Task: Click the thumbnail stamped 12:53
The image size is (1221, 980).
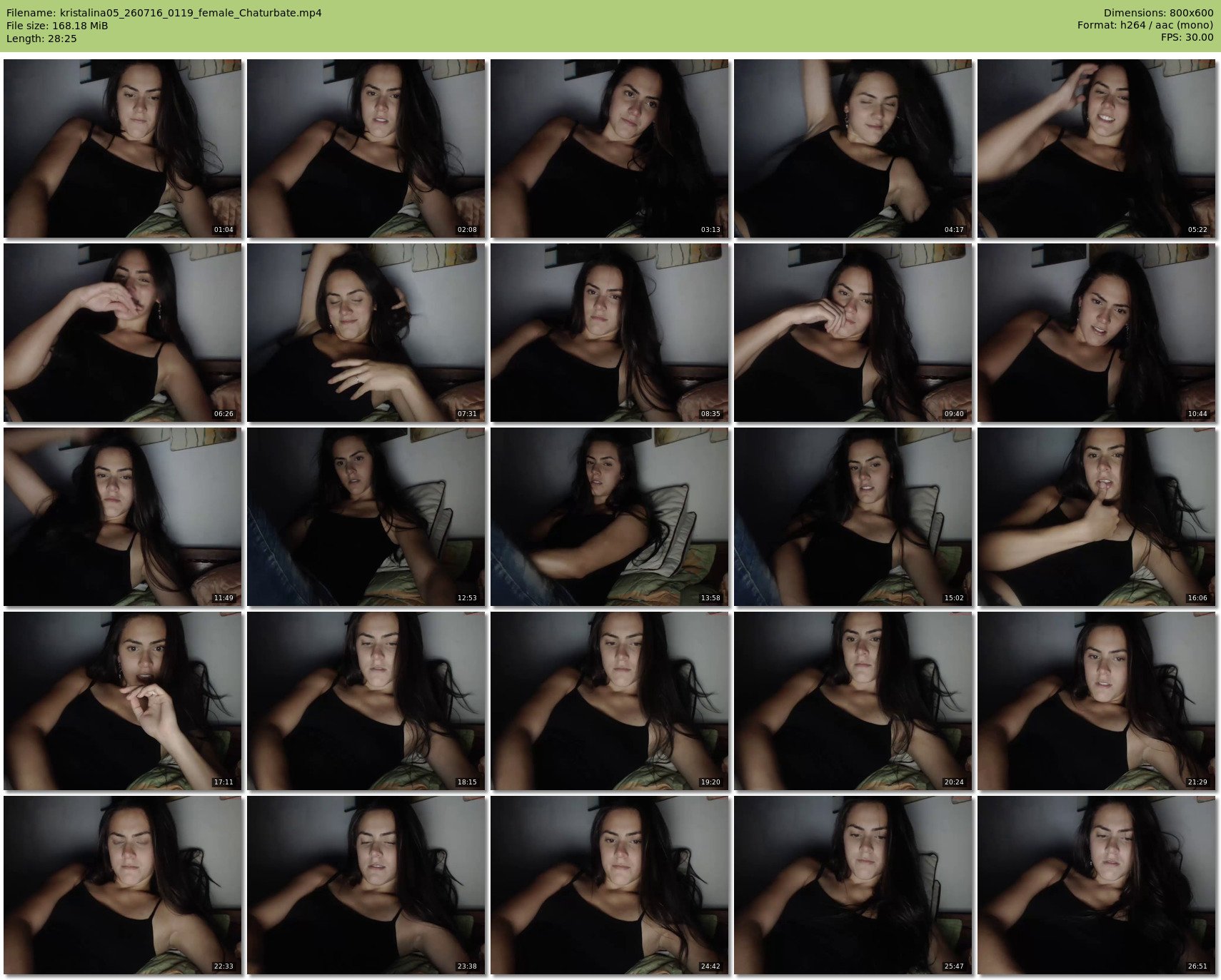Action: pyautogui.click(x=366, y=517)
